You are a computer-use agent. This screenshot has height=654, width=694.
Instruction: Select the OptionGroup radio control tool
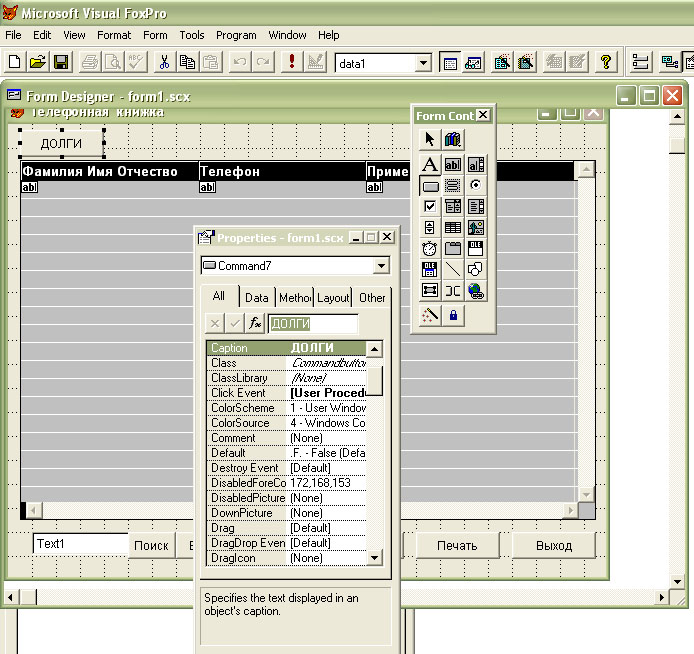(x=476, y=186)
